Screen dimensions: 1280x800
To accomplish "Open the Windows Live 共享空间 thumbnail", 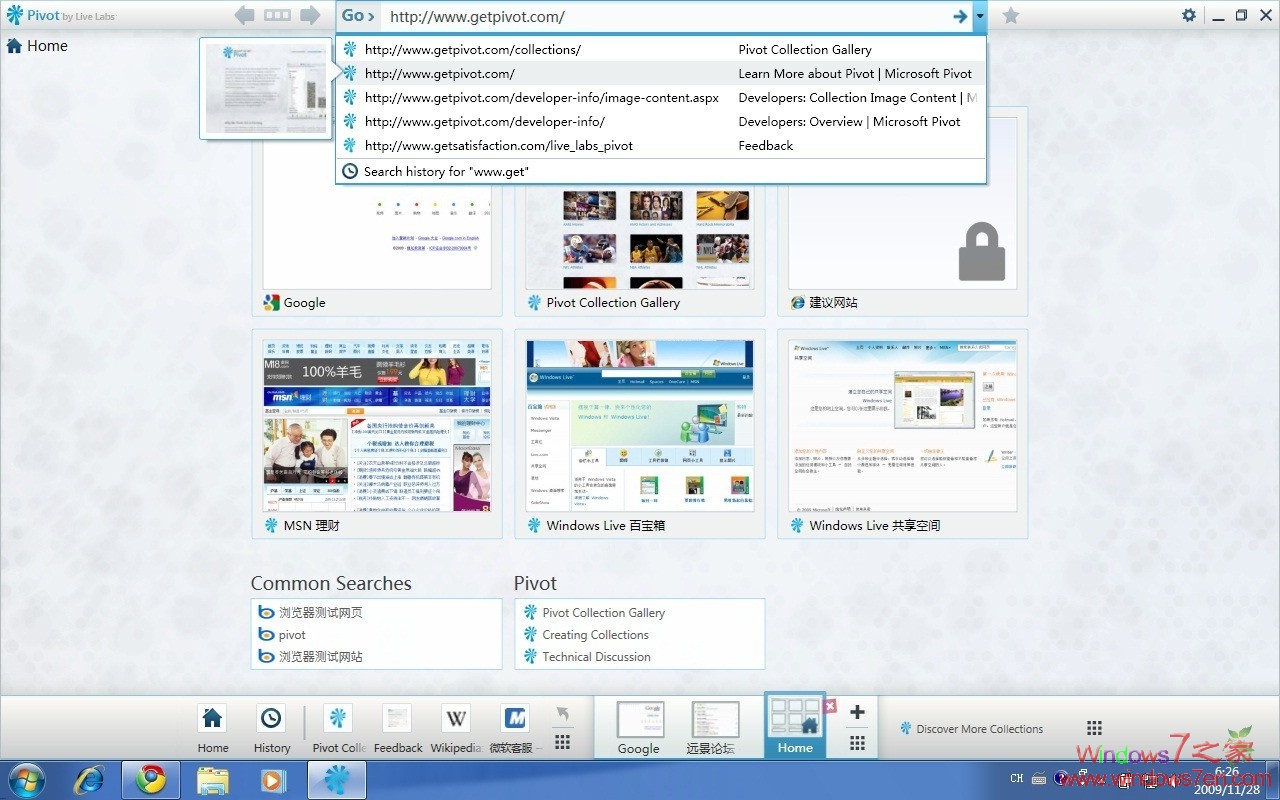I will 903,434.
